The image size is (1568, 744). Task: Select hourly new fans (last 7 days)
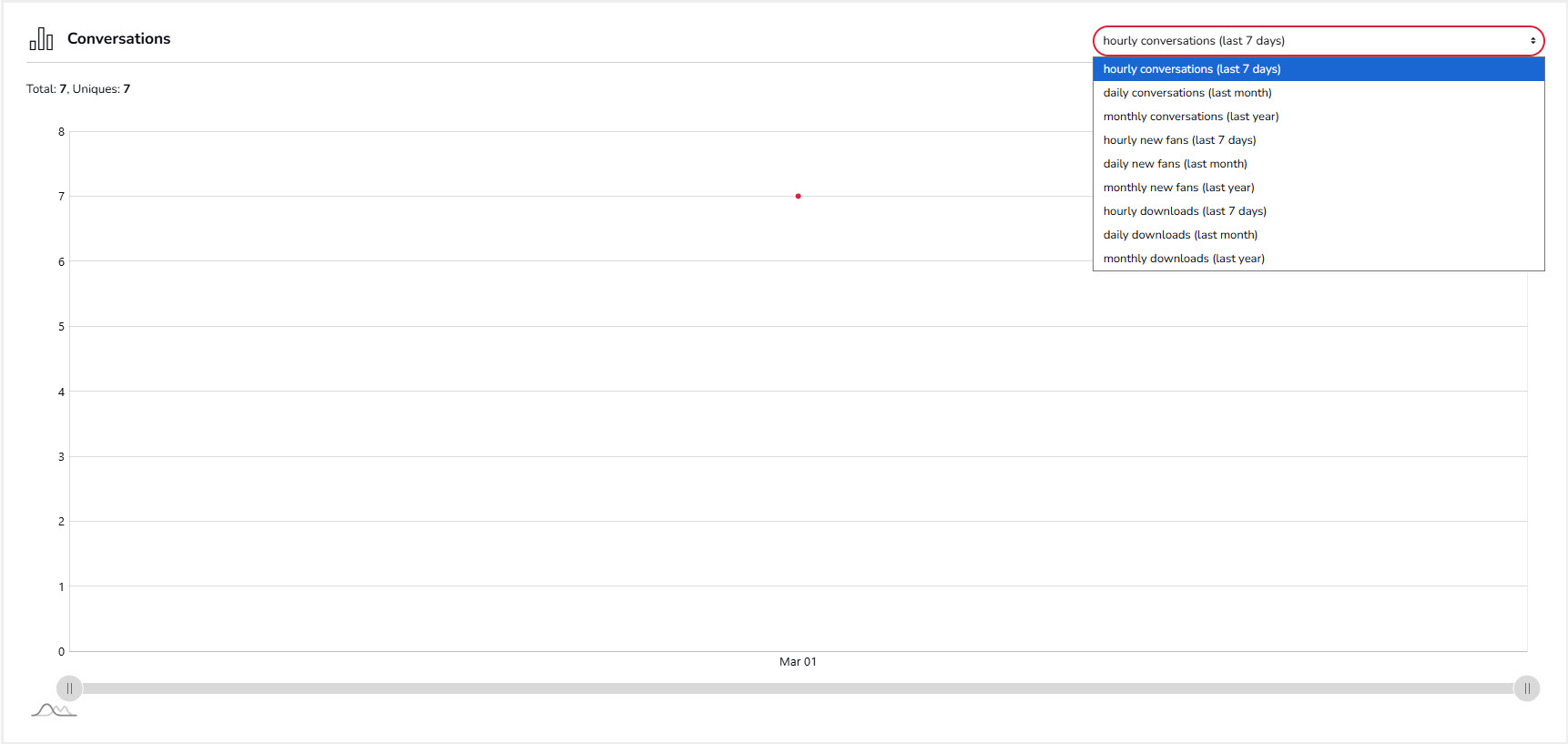(1179, 140)
